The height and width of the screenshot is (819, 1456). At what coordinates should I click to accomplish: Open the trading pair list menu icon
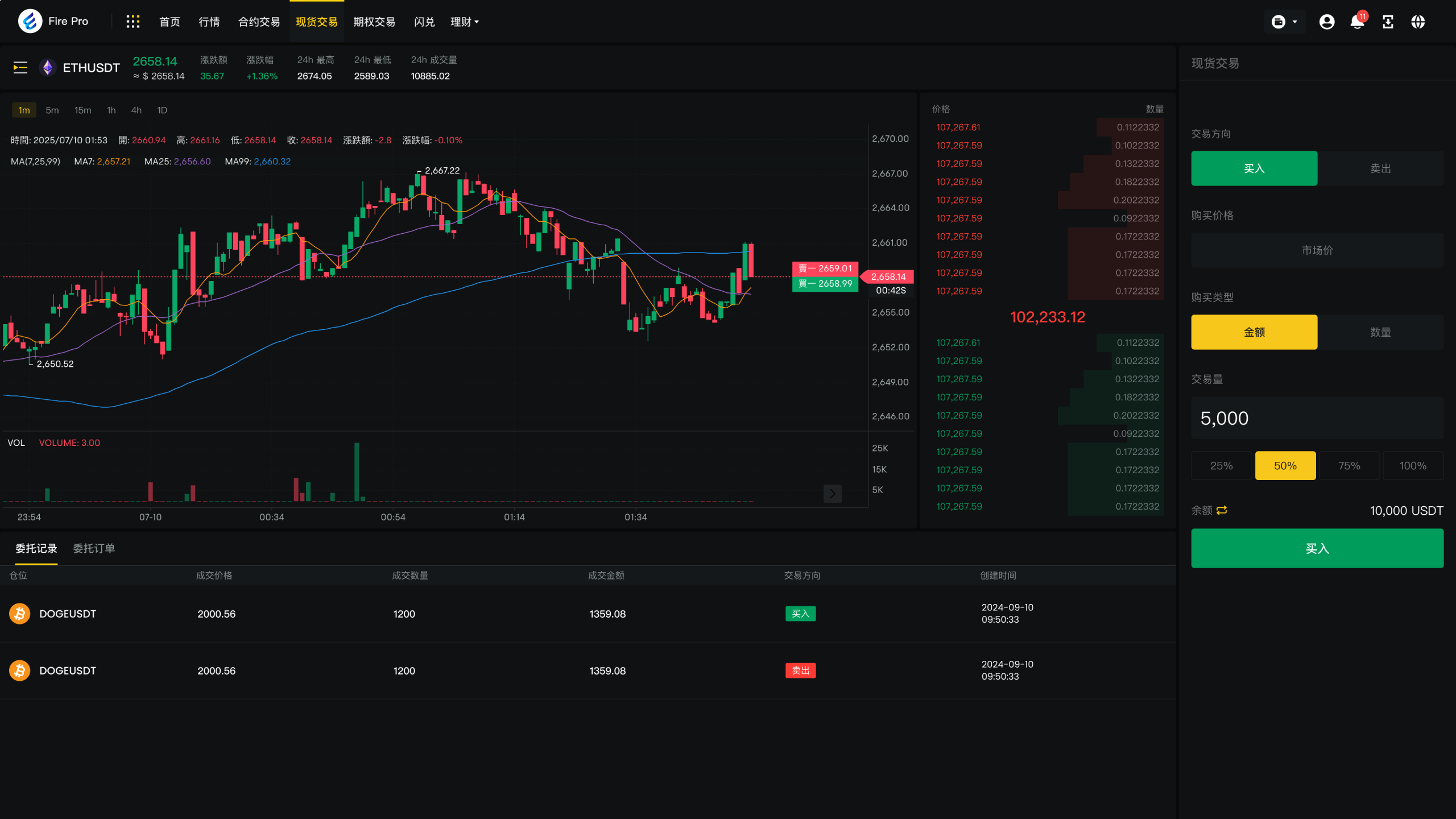tap(20, 68)
